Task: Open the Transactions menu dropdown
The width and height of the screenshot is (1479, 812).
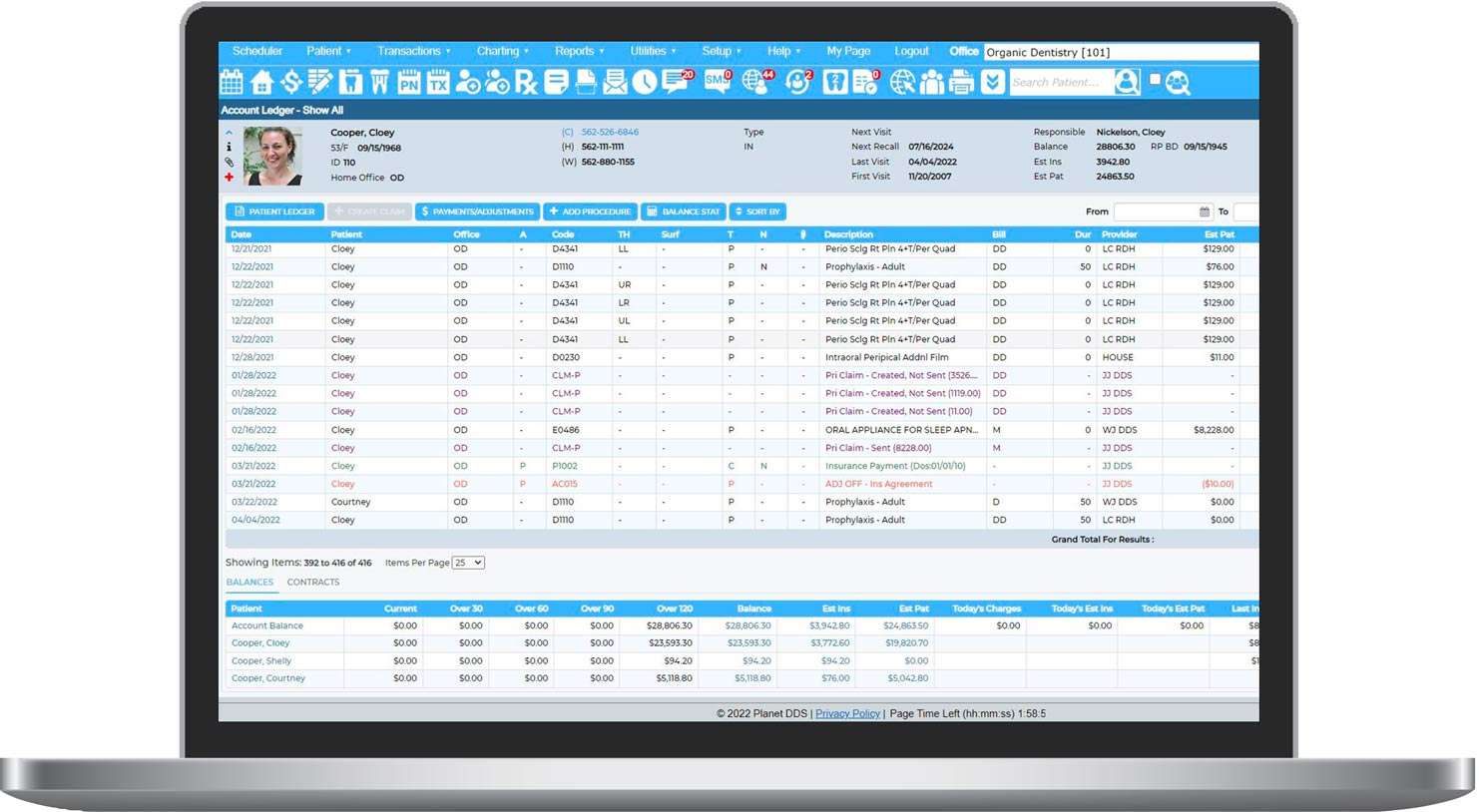Action: pos(413,51)
